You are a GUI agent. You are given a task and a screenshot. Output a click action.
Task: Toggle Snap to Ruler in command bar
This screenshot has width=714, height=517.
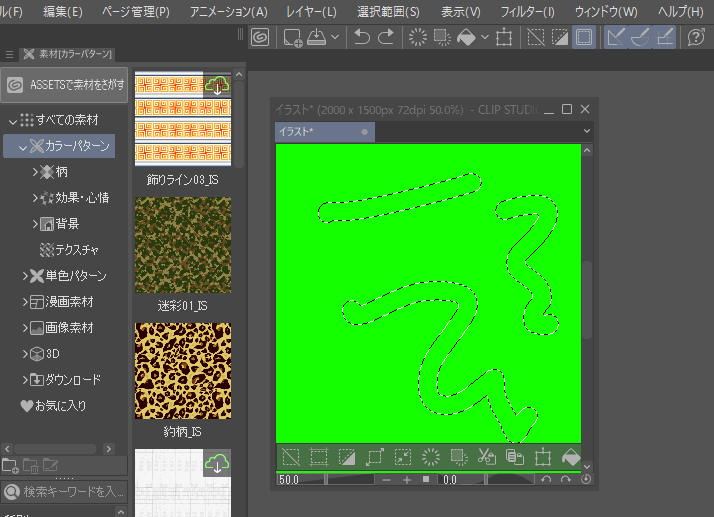tap(617, 38)
